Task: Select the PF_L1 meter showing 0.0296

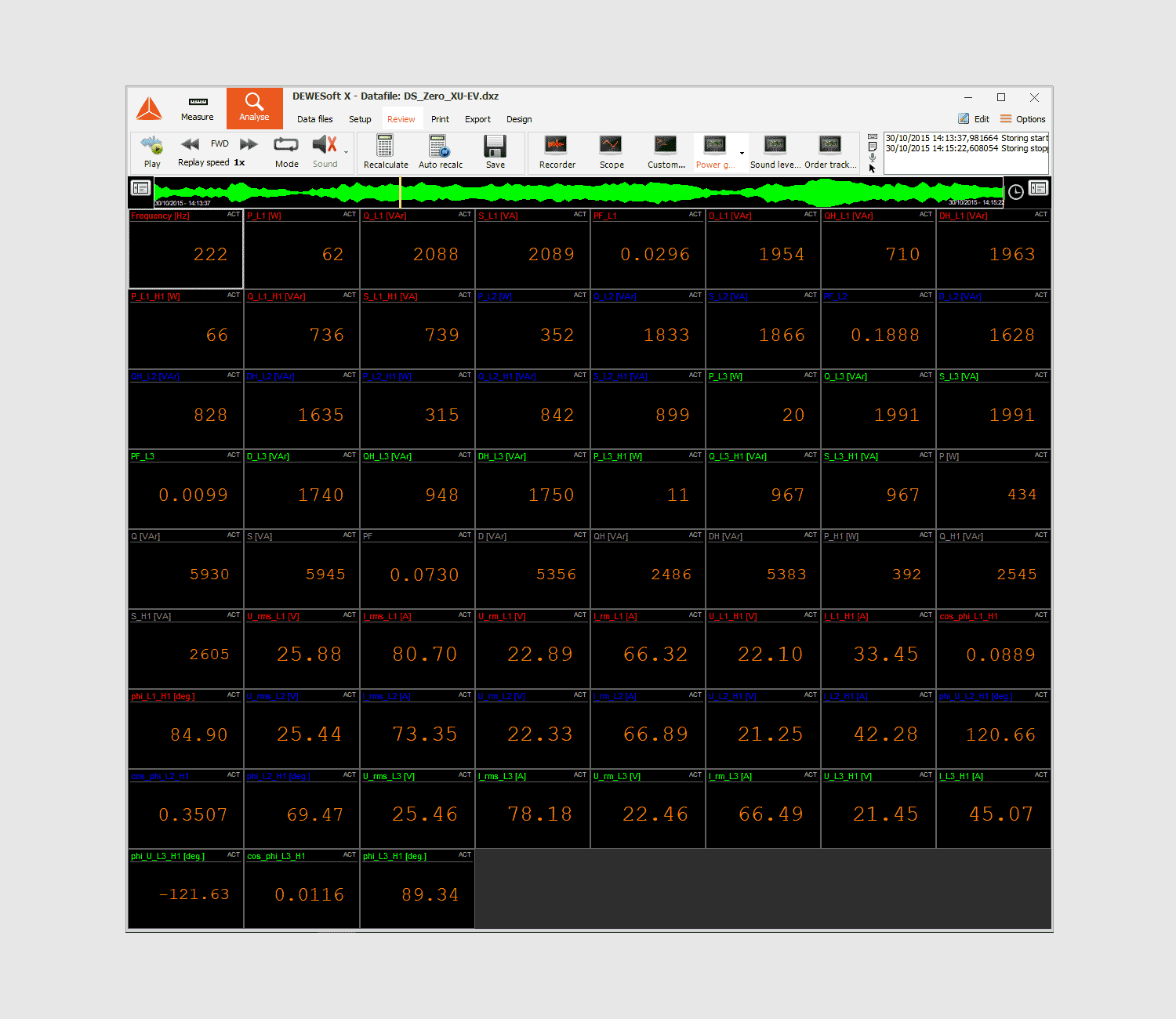Action: [x=648, y=248]
